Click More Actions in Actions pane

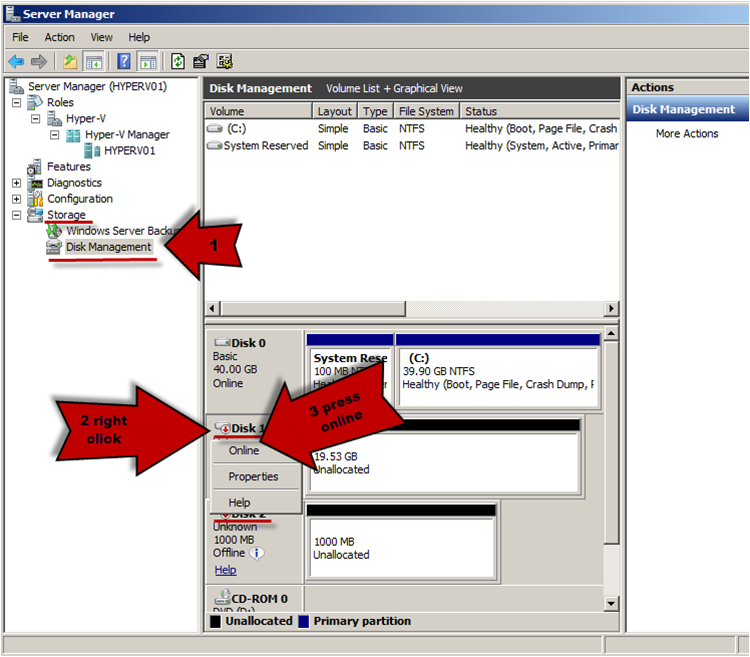(x=687, y=133)
